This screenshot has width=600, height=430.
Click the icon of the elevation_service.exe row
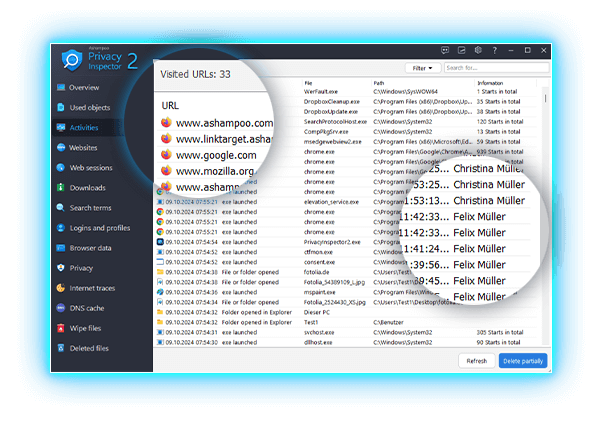tap(160, 202)
